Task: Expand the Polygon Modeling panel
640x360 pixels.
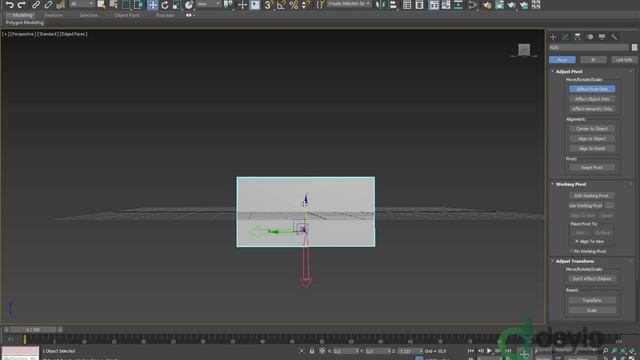Action: (24, 22)
